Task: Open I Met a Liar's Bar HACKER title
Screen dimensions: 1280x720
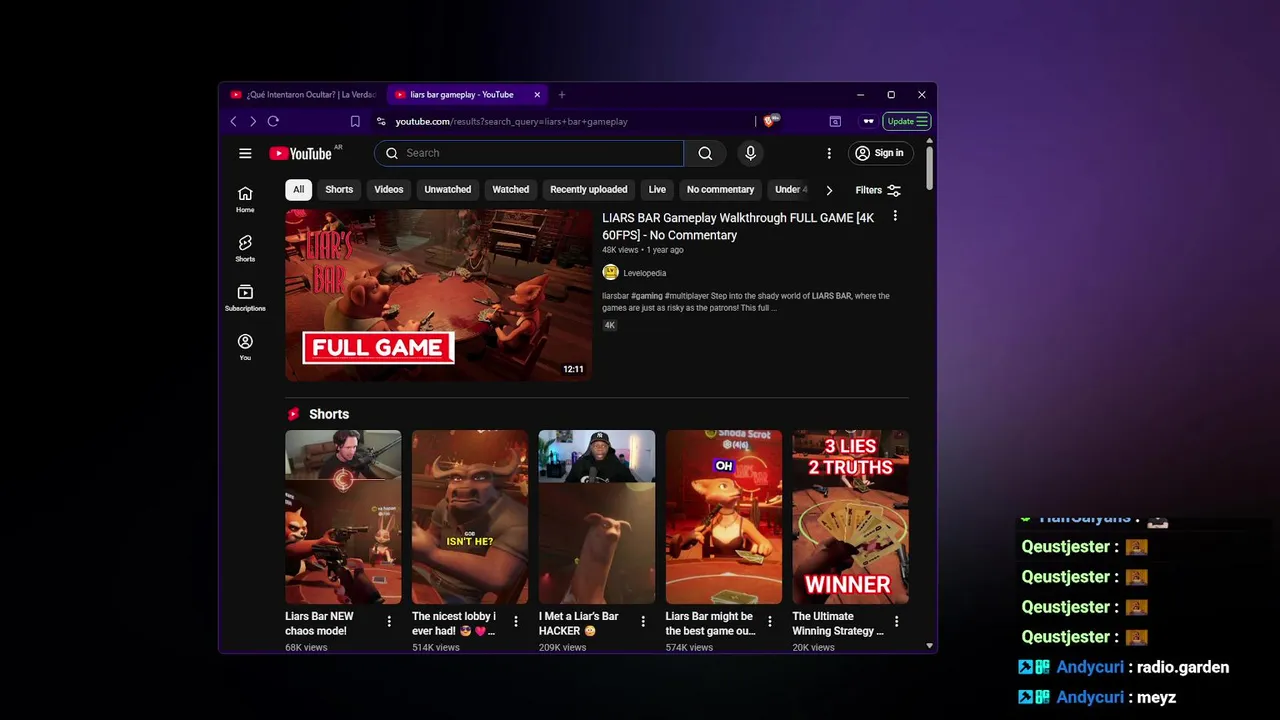Action: coord(578,623)
